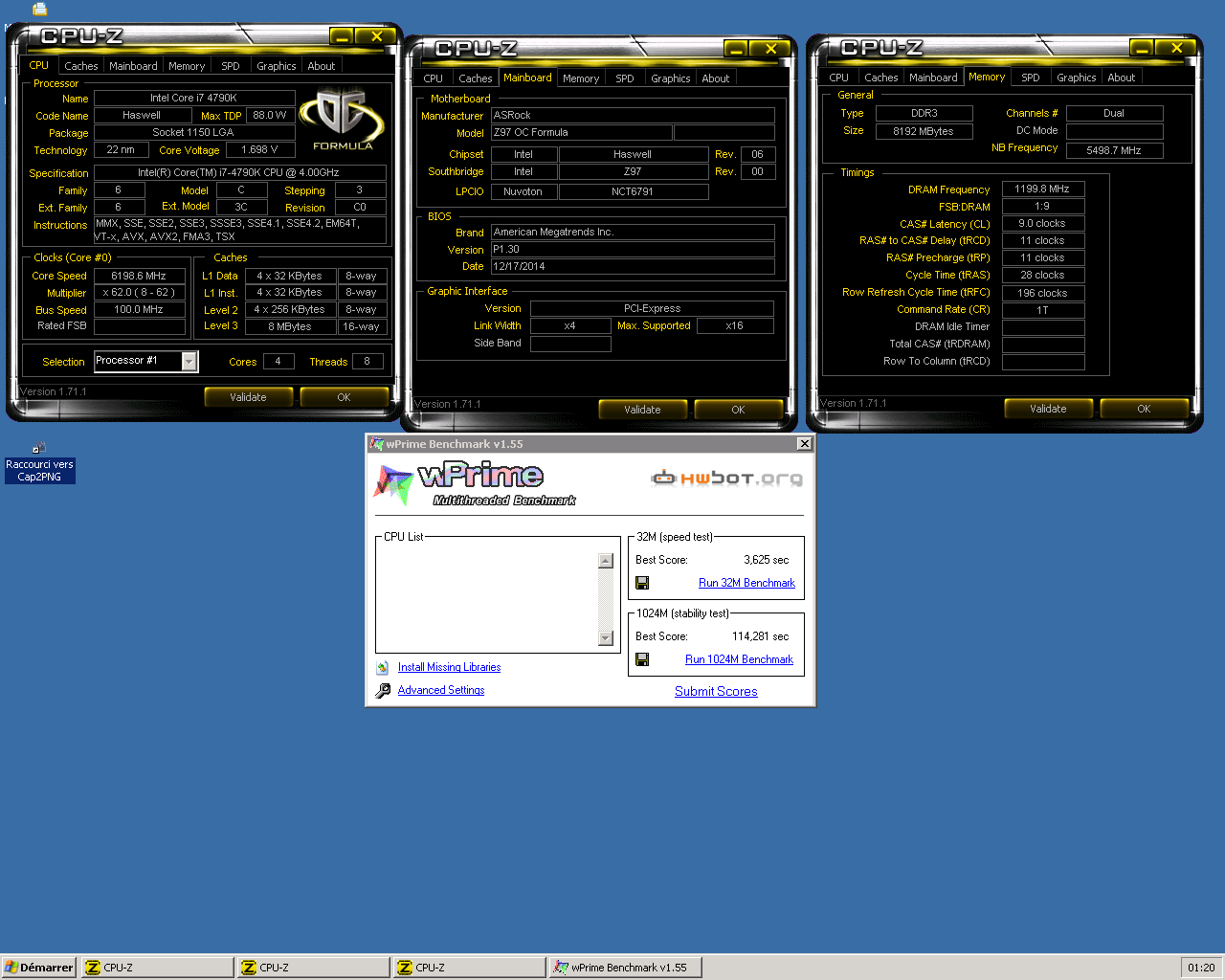
Task: Click the Multiplier value x 62.0
Action: coord(139,293)
